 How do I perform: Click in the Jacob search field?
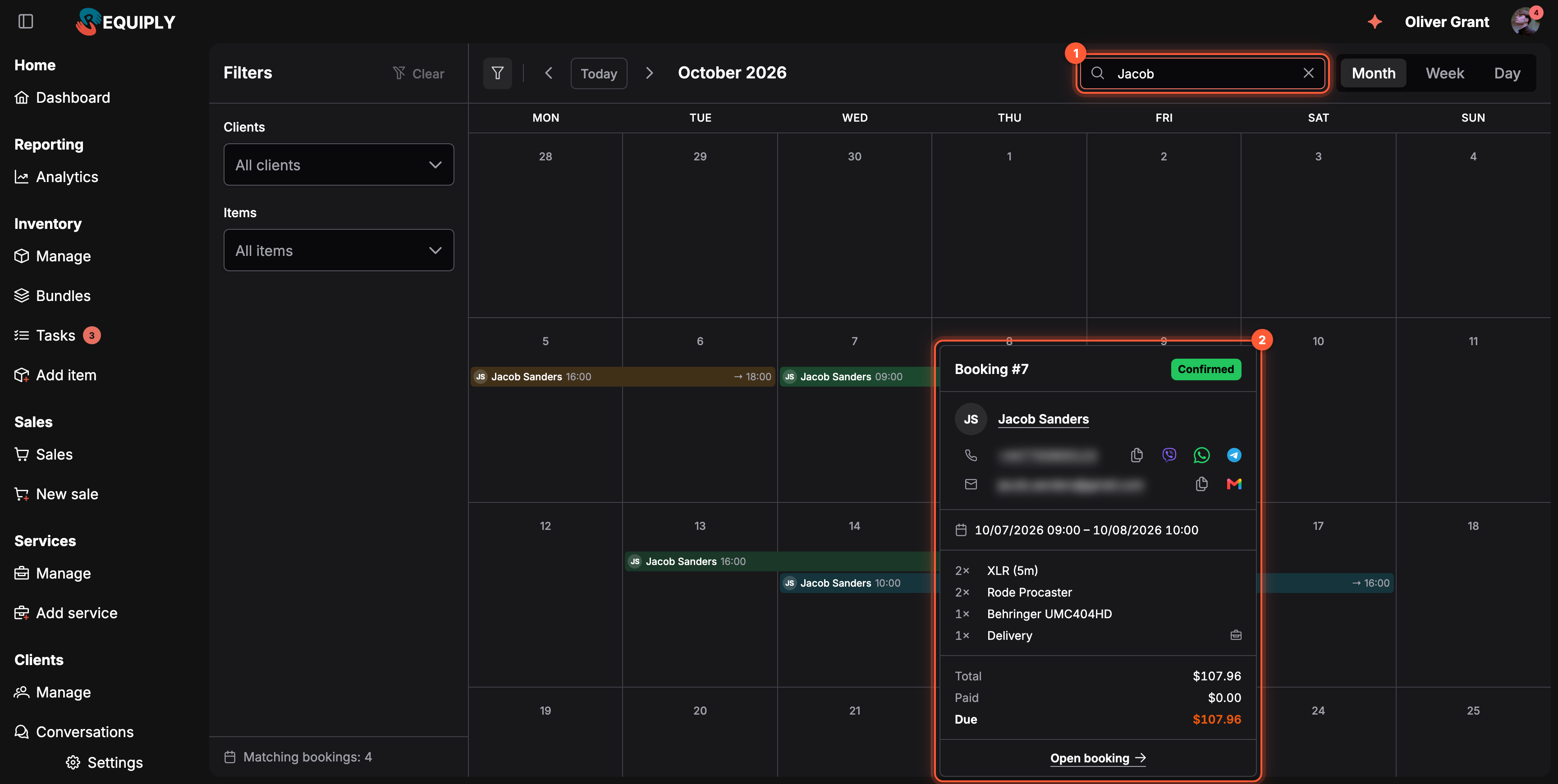tap(1202, 73)
